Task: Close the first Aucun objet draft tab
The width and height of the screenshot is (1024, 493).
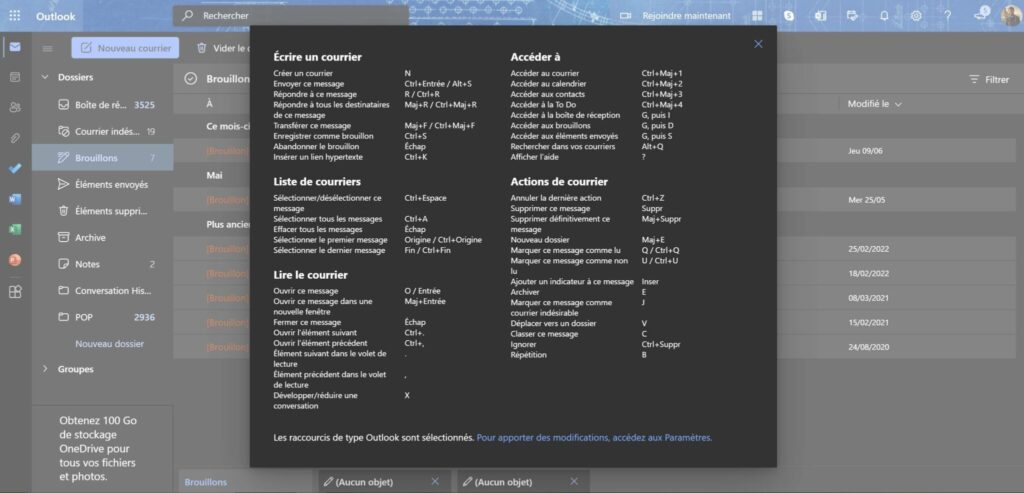Action: pos(435,482)
